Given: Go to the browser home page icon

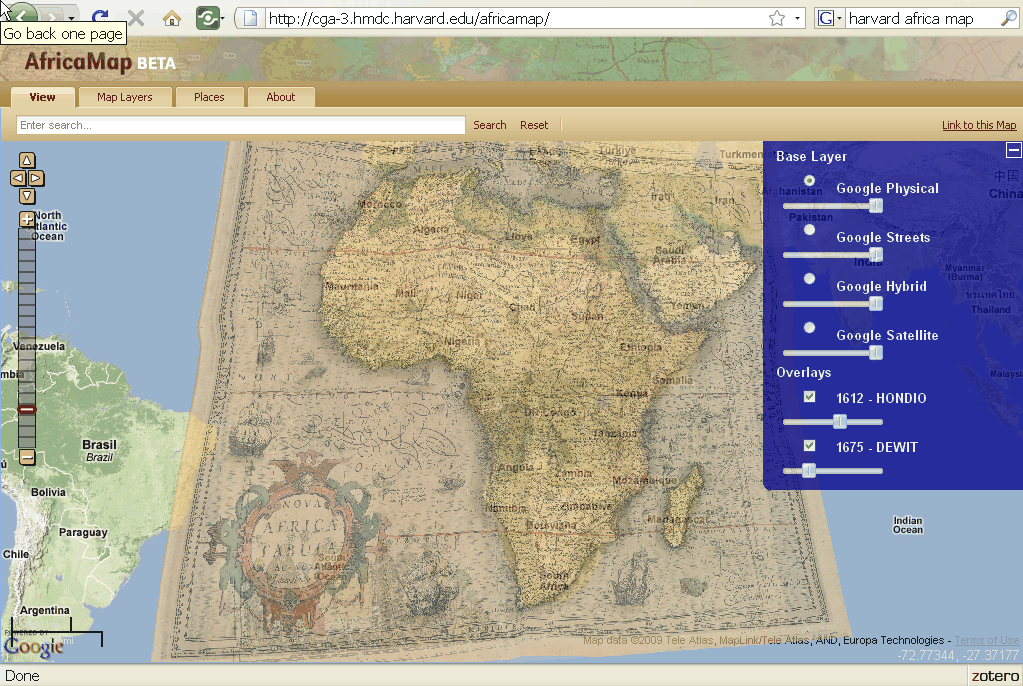Looking at the screenshot, I should tap(172, 18).
